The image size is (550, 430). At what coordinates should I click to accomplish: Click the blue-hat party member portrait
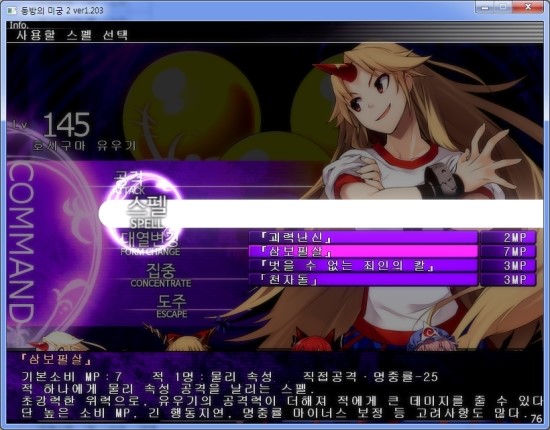429,337
